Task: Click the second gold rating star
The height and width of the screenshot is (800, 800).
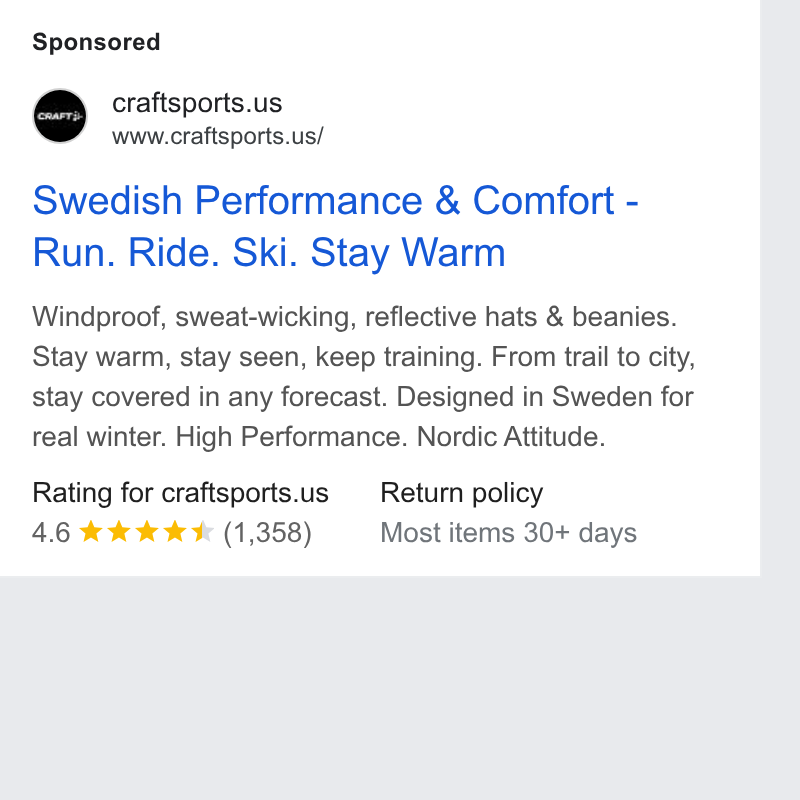Action: click(x=119, y=531)
